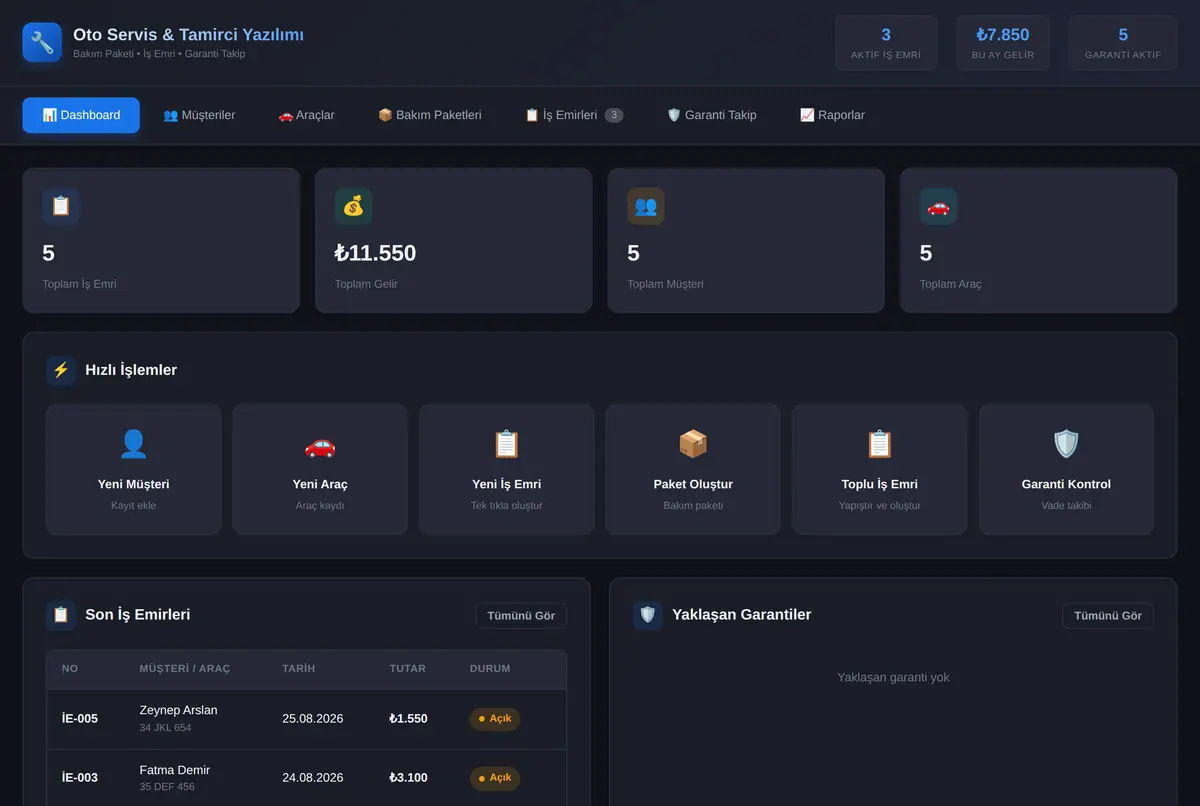Image resolution: width=1200 pixels, height=806 pixels.
Task: Click the clipboard icon beside Son İş Emirleri
Action: pyautogui.click(x=61, y=615)
